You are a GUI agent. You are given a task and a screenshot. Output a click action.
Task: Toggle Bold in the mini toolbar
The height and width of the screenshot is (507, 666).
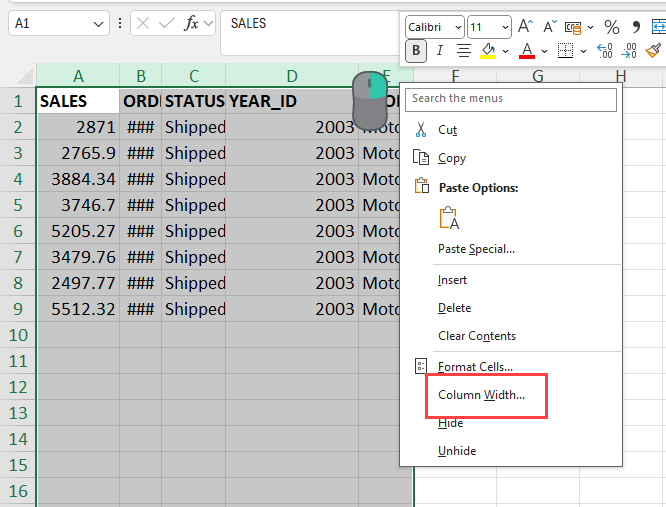(x=415, y=50)
